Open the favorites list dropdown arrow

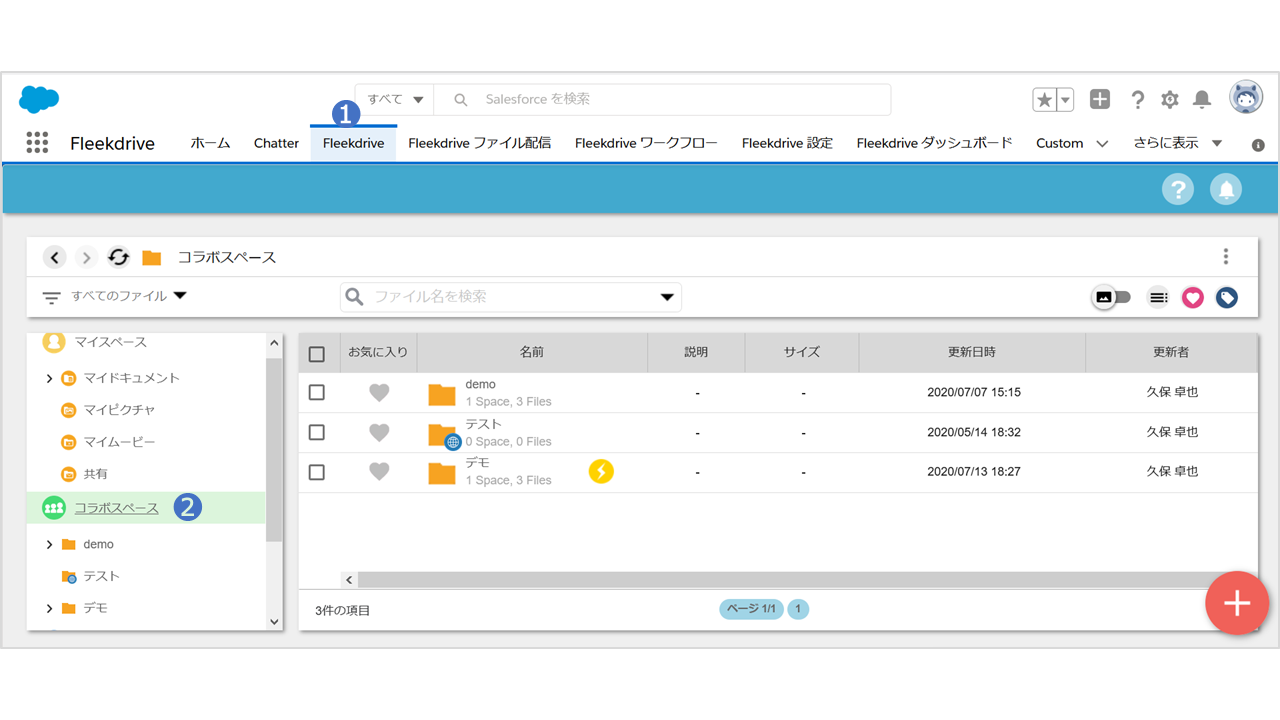tap(1065, 99)
